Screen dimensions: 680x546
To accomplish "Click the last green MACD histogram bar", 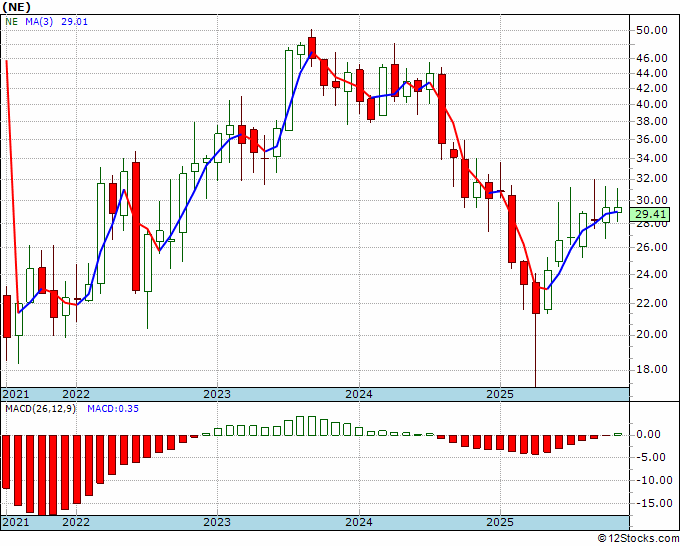I will pyautogui.click(x=618, y=434).
